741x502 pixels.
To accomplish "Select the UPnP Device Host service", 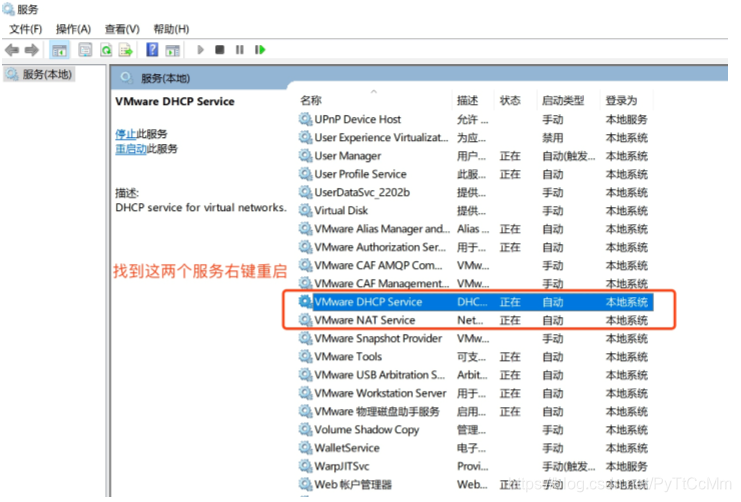I will point(475,119).
